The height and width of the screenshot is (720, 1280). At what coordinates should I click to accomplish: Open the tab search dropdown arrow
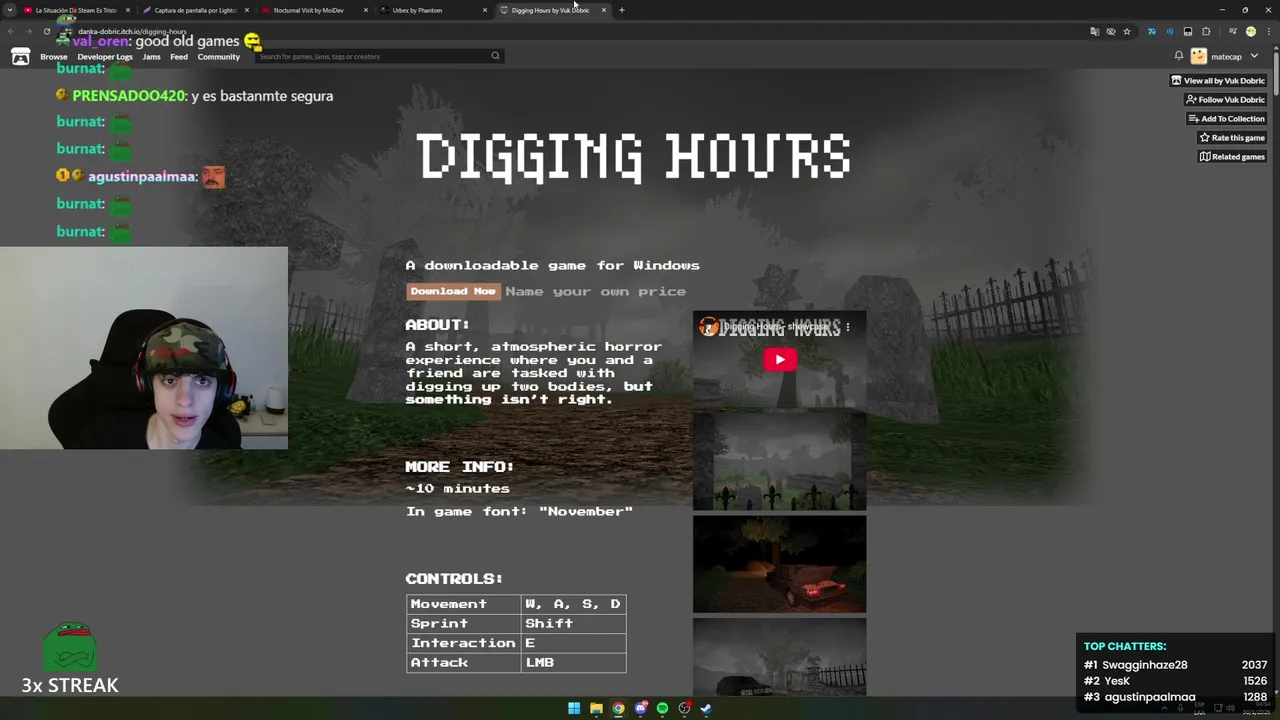point(9,10)
